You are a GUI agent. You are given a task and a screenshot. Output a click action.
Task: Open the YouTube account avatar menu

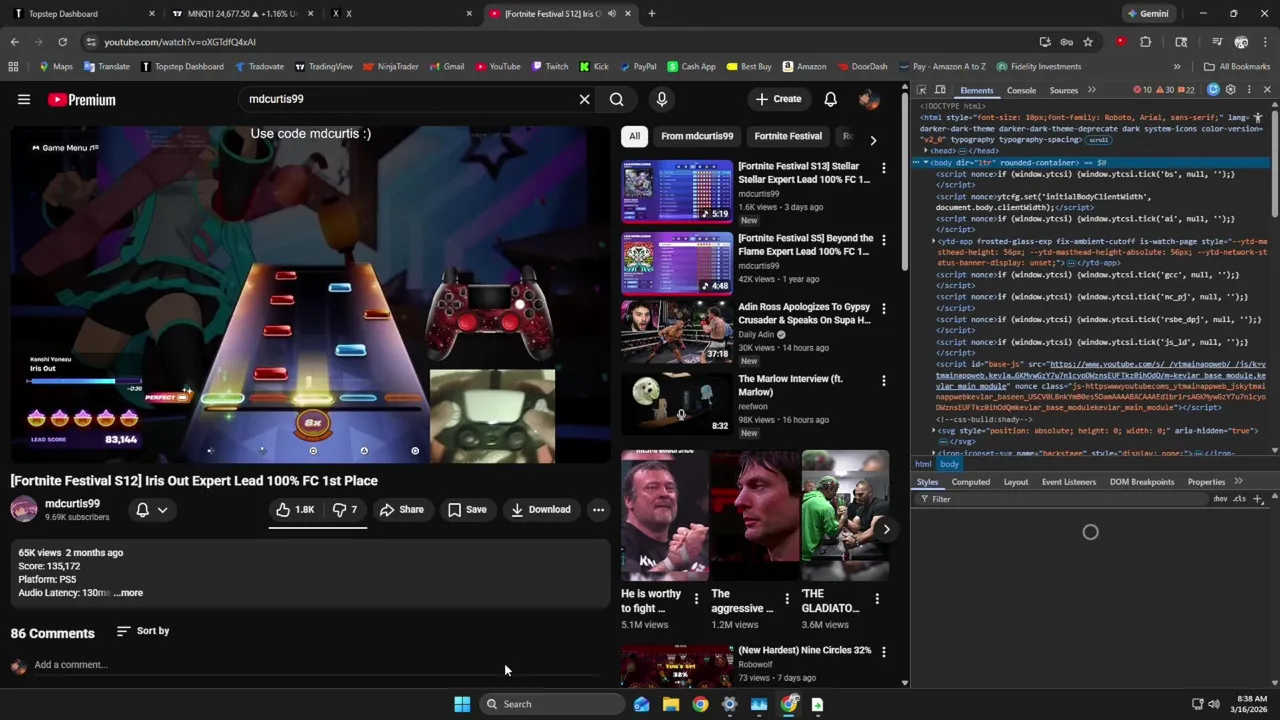click(x=868, y=99)
